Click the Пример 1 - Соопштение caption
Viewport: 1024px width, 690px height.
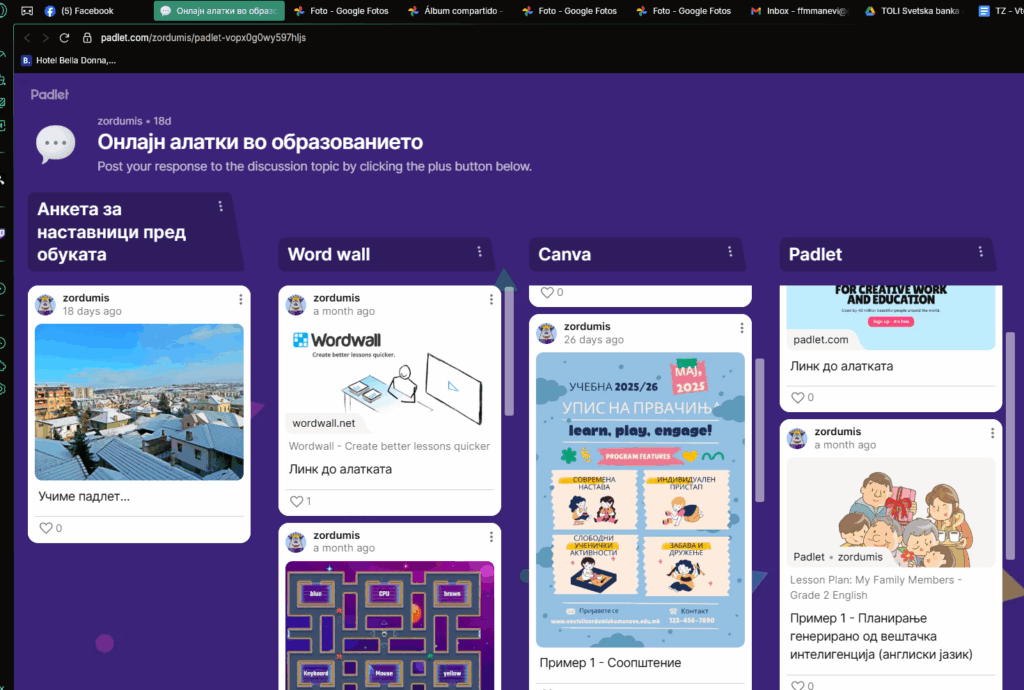[x=610, y=663]
